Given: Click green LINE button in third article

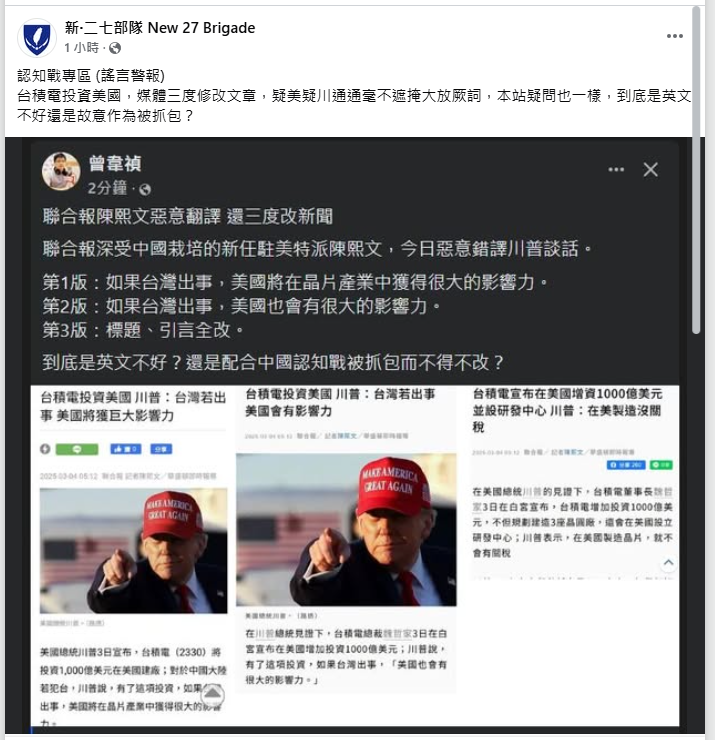Looking at the screenshot, I should (661, 465).
